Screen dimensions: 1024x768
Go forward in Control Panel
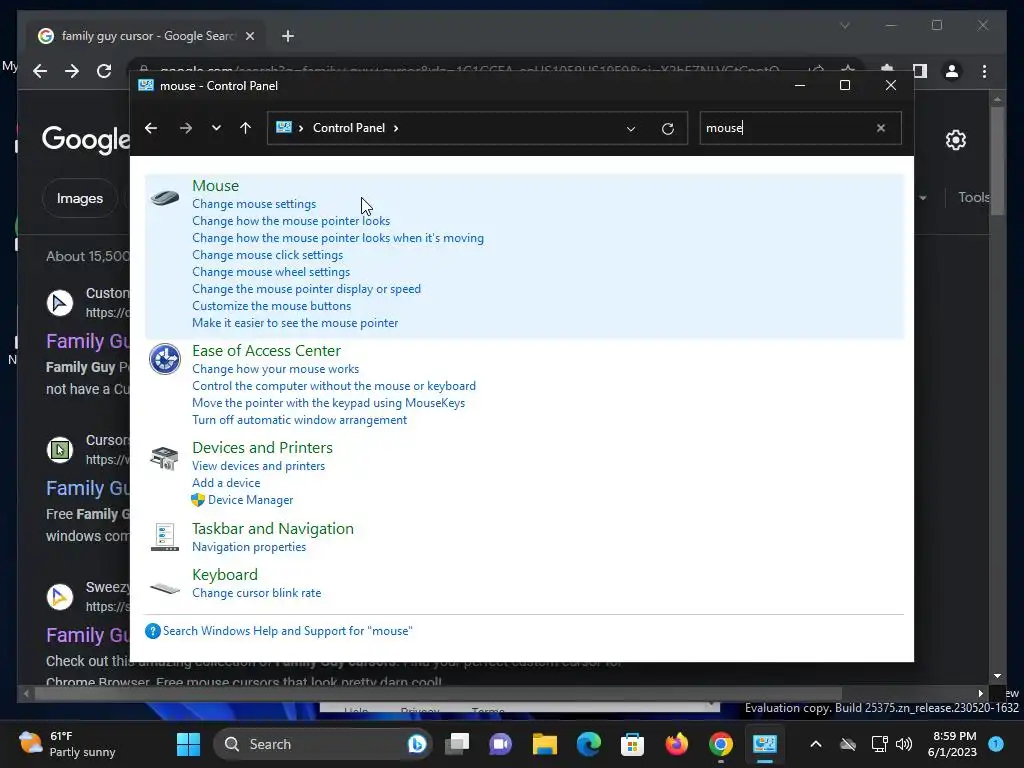[x=186, y=128]
